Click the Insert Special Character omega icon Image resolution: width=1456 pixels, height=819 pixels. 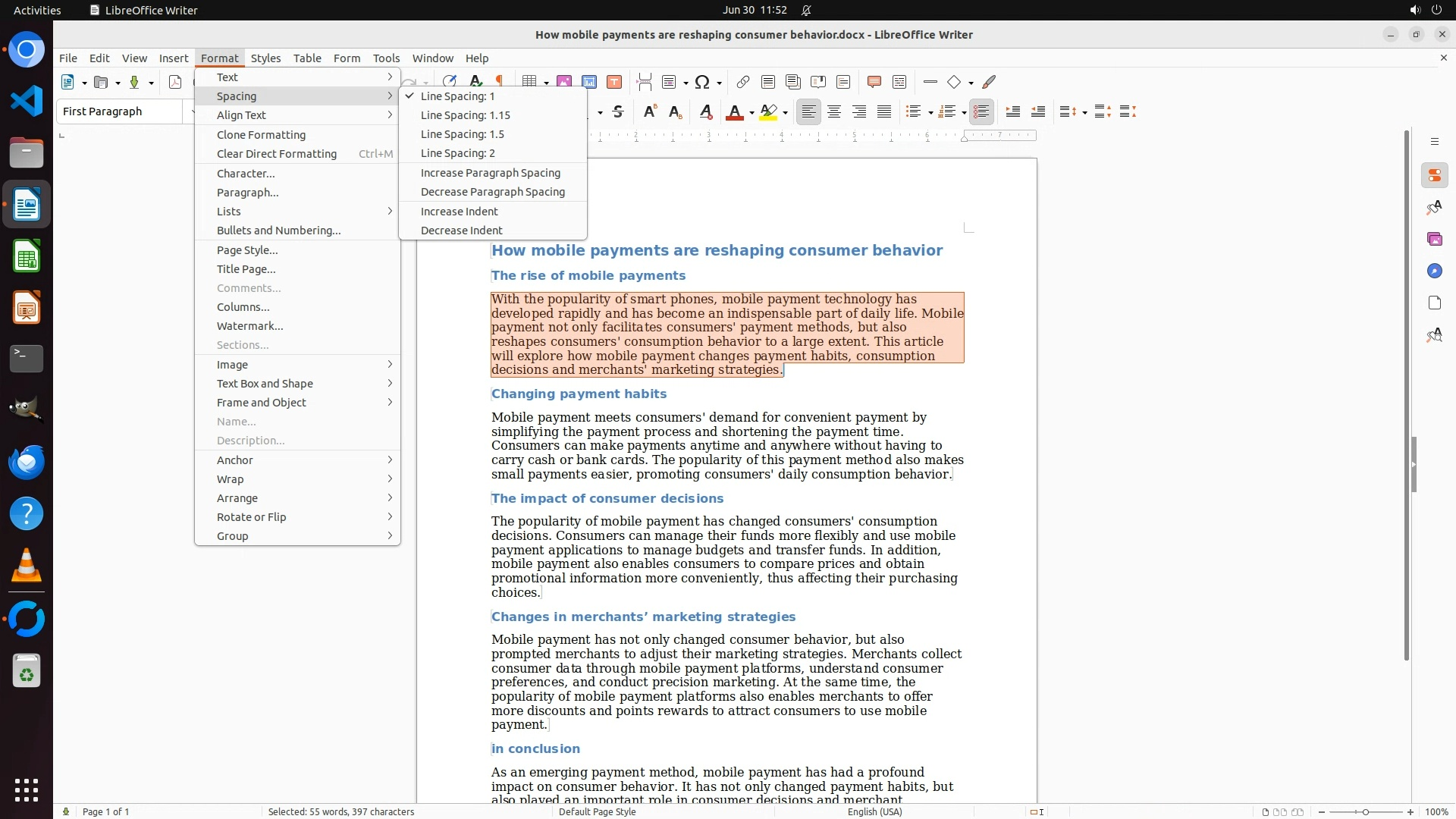pos(702,82)
